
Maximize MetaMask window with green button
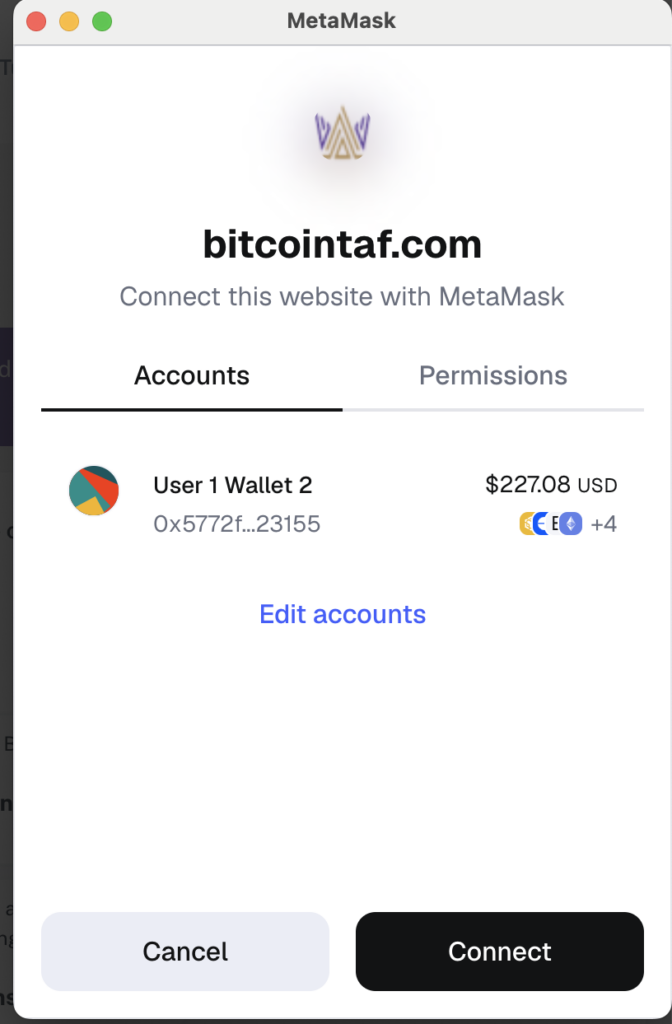pos(102,22)
